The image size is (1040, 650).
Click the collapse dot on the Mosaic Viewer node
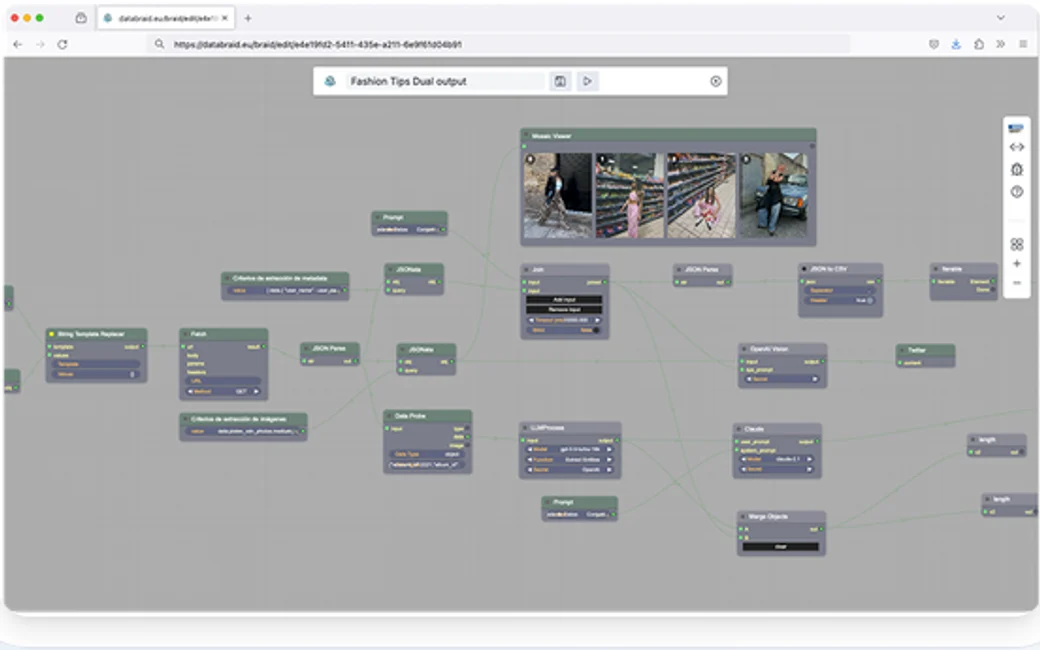(527, 135)
